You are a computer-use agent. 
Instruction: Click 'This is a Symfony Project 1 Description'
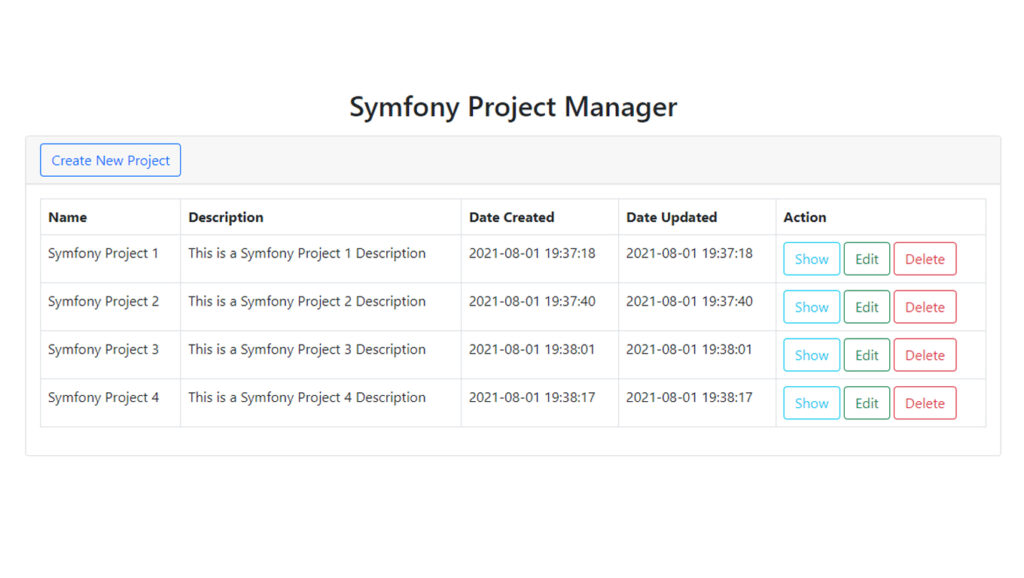[307, 253]
